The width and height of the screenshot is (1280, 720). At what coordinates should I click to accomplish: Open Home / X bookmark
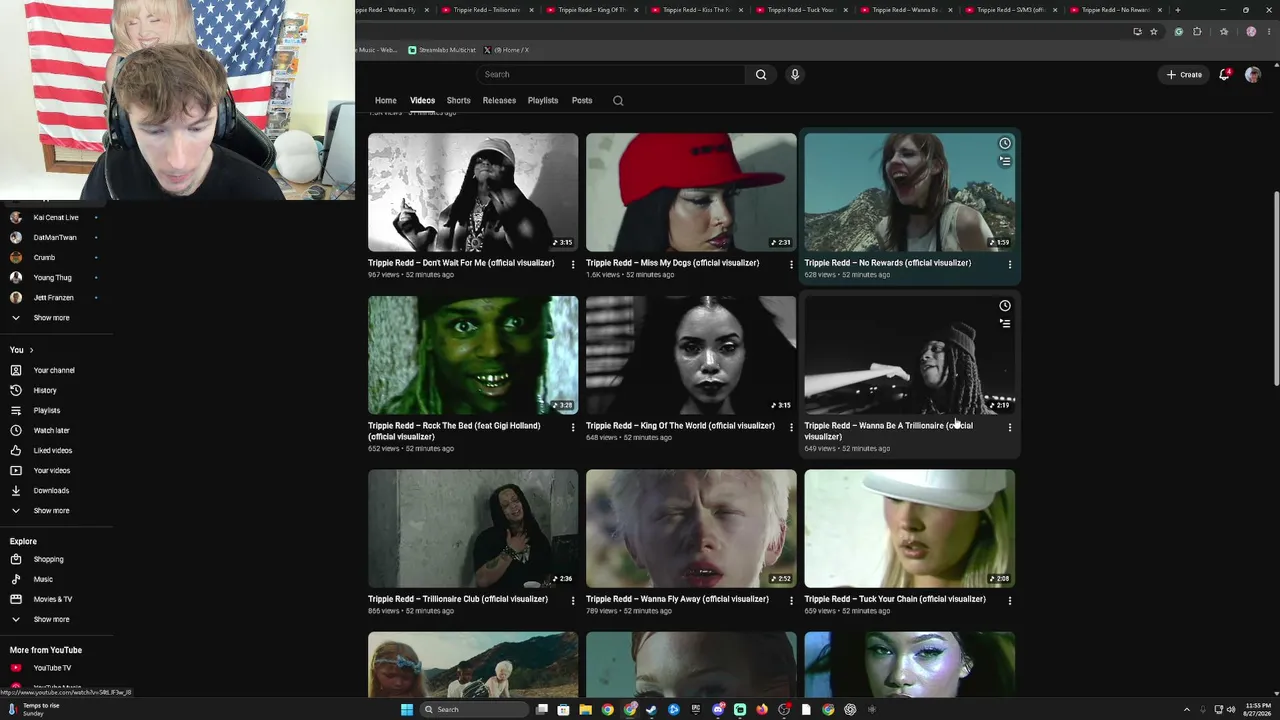(x=506, y=50)
